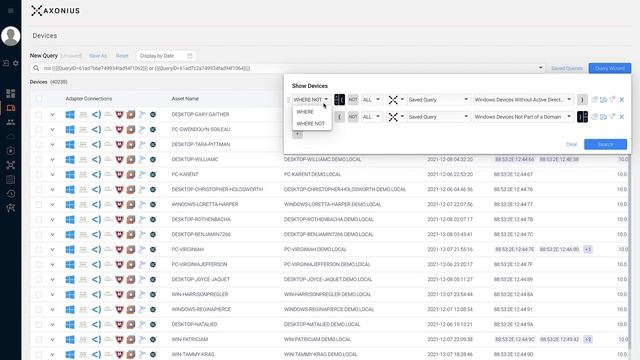Viewport: 640px width, 360px height.
Task: Click the Windows adapter icon for DESKTOP-GARY-GAITHER
Action: click(x=70, y=114)
